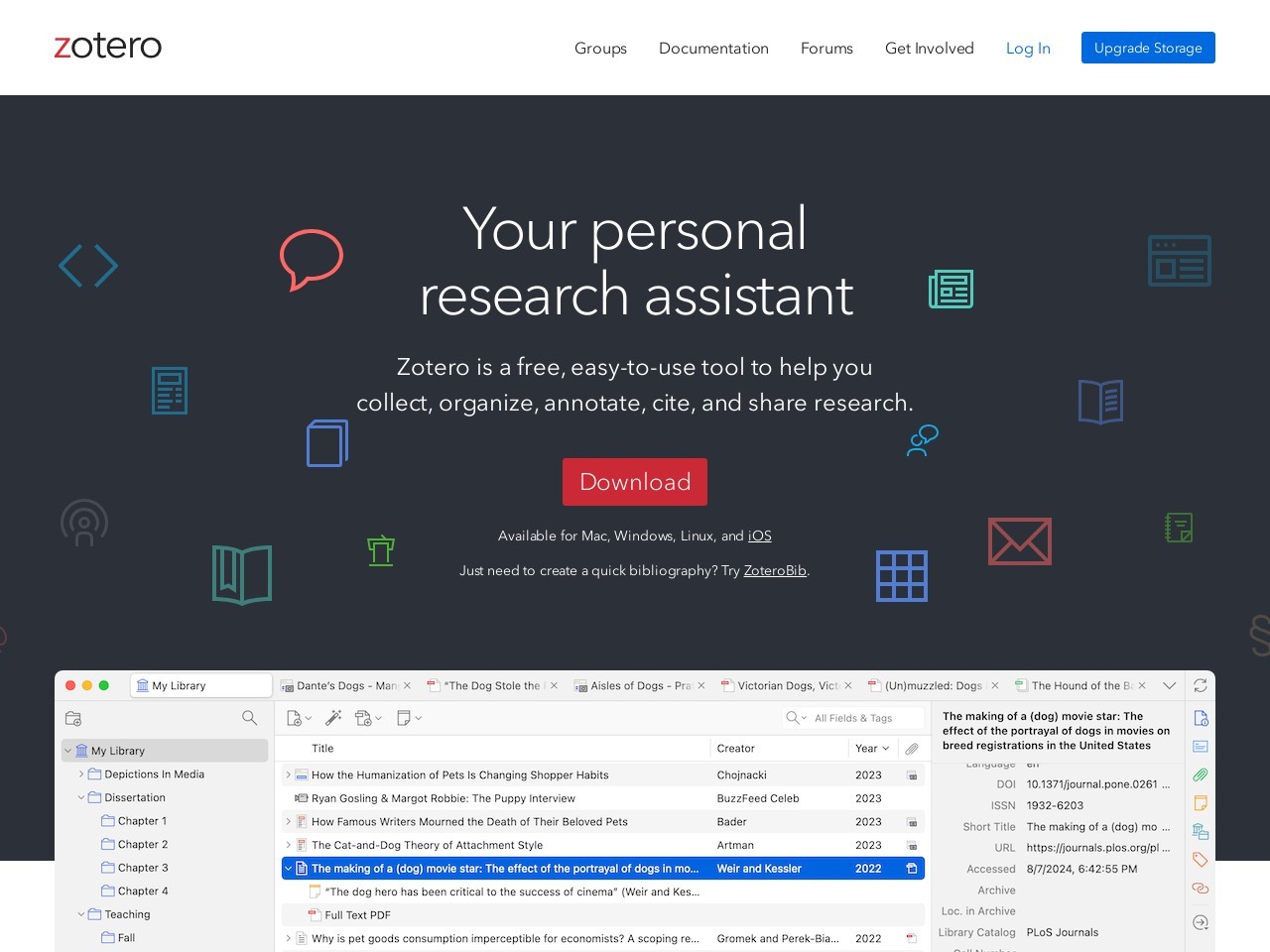Screen dimensions: 1270x952
Task: Open the Attachments pane paperclip icon
Action: pyautogui.click(x=1201, y=774)
